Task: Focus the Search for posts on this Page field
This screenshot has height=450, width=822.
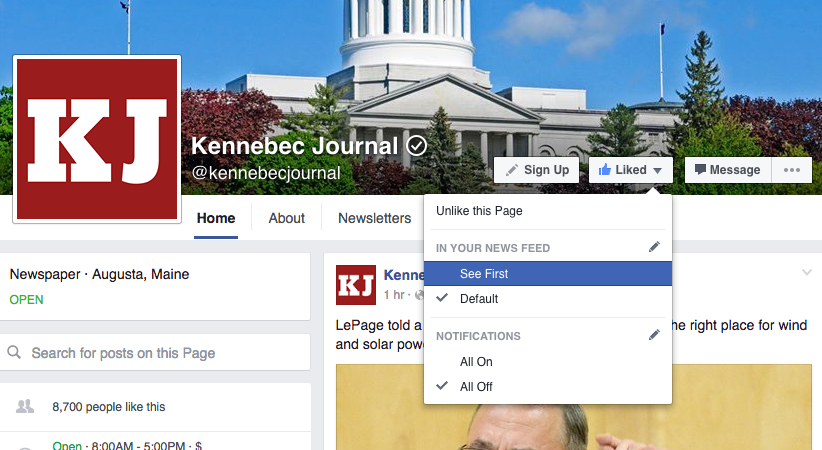Action: coord(160,353)
